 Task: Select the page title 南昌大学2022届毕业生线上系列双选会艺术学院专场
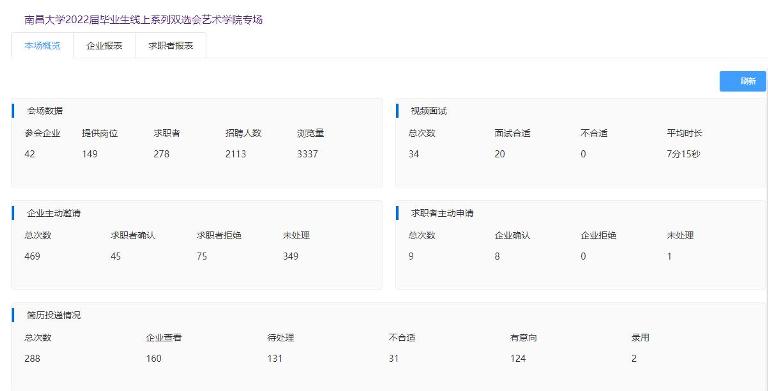(x=144, y=20)
